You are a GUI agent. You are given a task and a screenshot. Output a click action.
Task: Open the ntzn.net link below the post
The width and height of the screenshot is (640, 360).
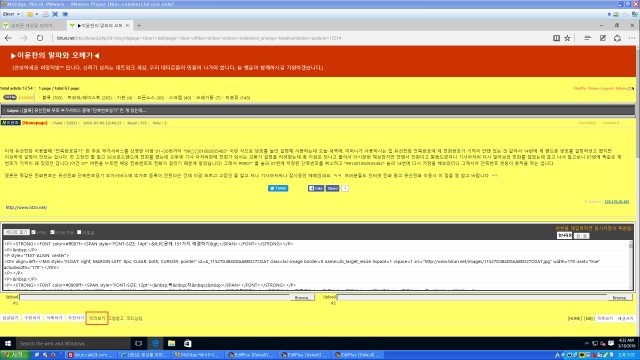click(27, 207)
